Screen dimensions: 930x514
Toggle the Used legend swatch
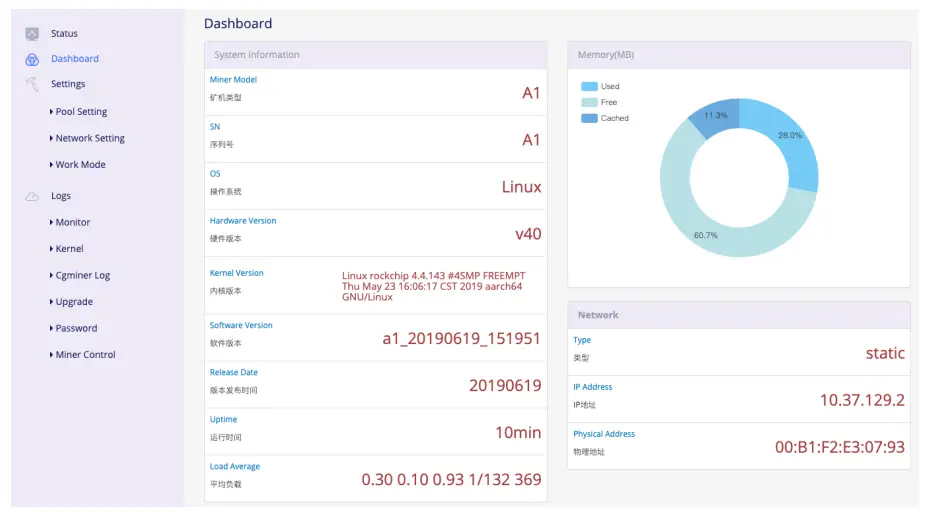(x=589, y=87)
